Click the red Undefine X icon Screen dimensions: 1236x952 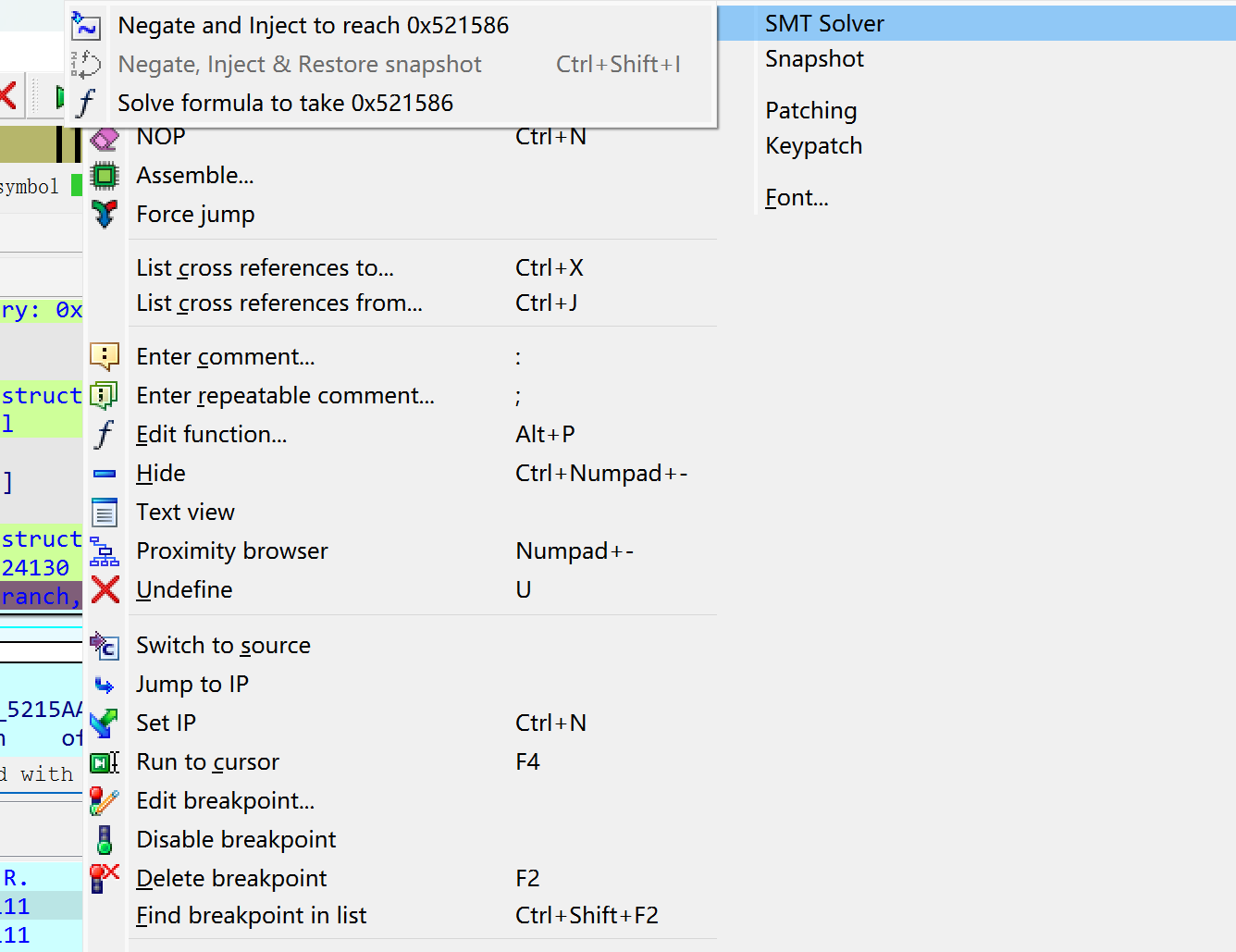coord(105,589)
